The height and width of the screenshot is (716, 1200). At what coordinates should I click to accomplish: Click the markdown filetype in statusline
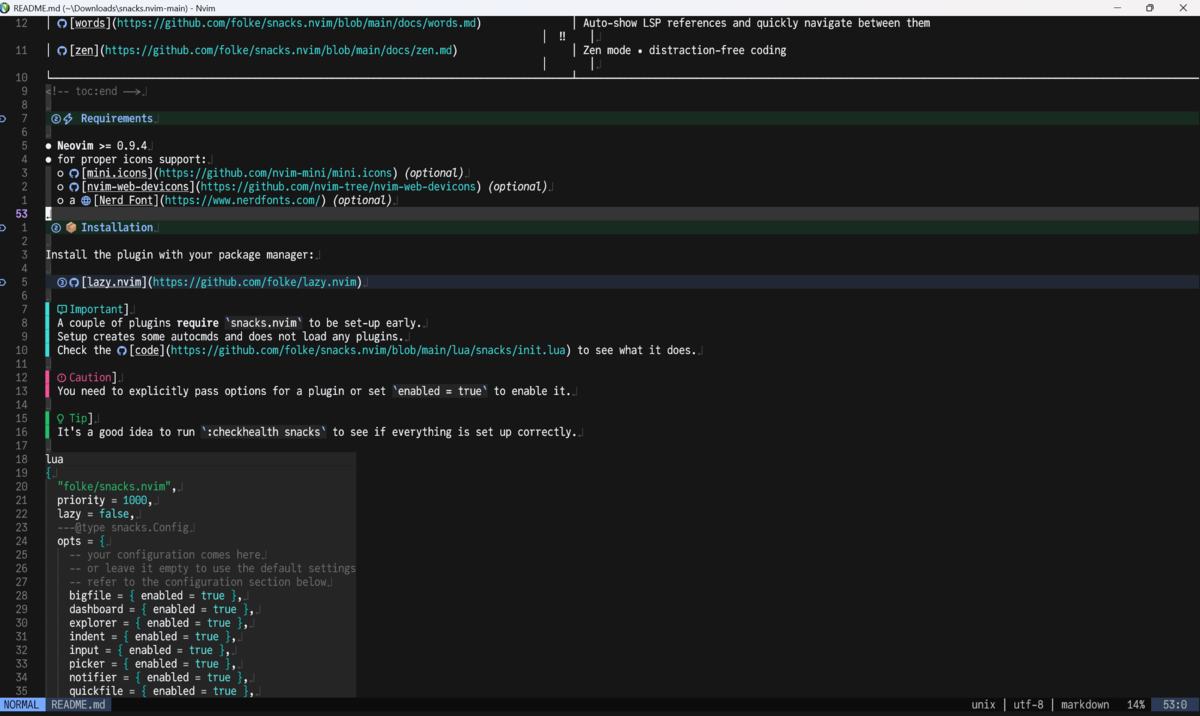(1085, 705)
